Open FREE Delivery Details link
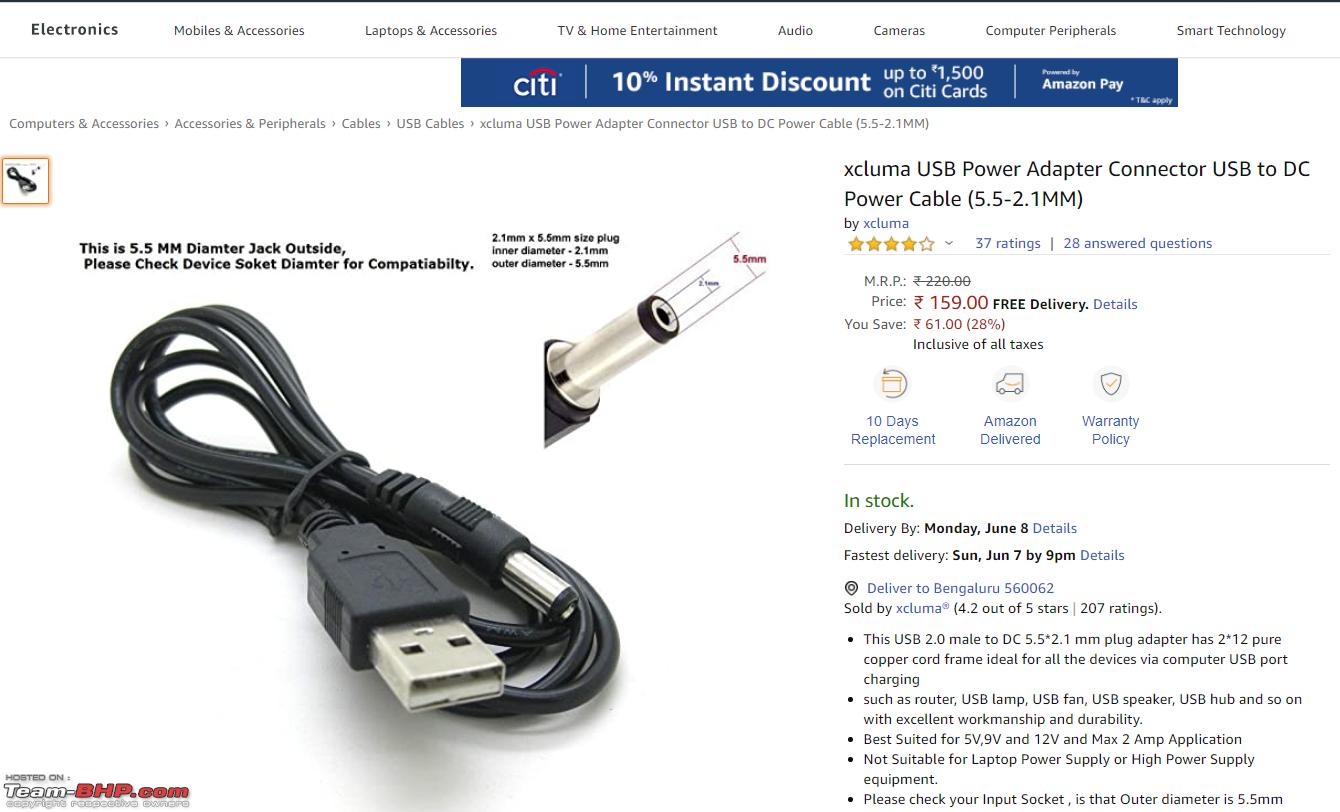This screenshot has height=812, width=1340. click(x=1115, y=304)
